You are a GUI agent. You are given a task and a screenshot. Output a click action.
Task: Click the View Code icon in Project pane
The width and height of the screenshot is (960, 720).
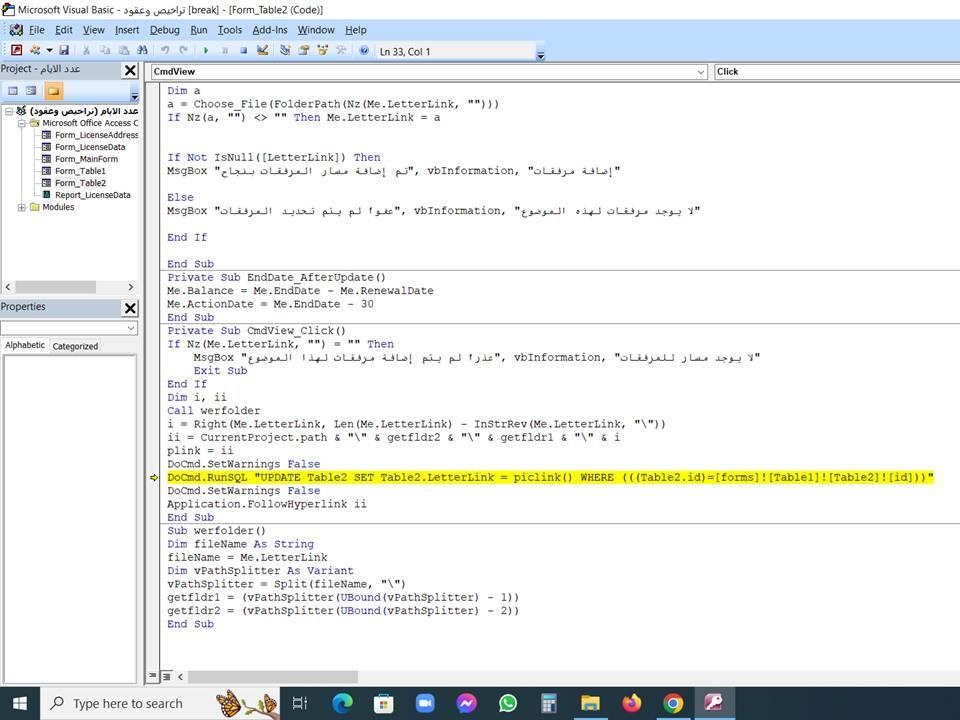coord(13,91)
